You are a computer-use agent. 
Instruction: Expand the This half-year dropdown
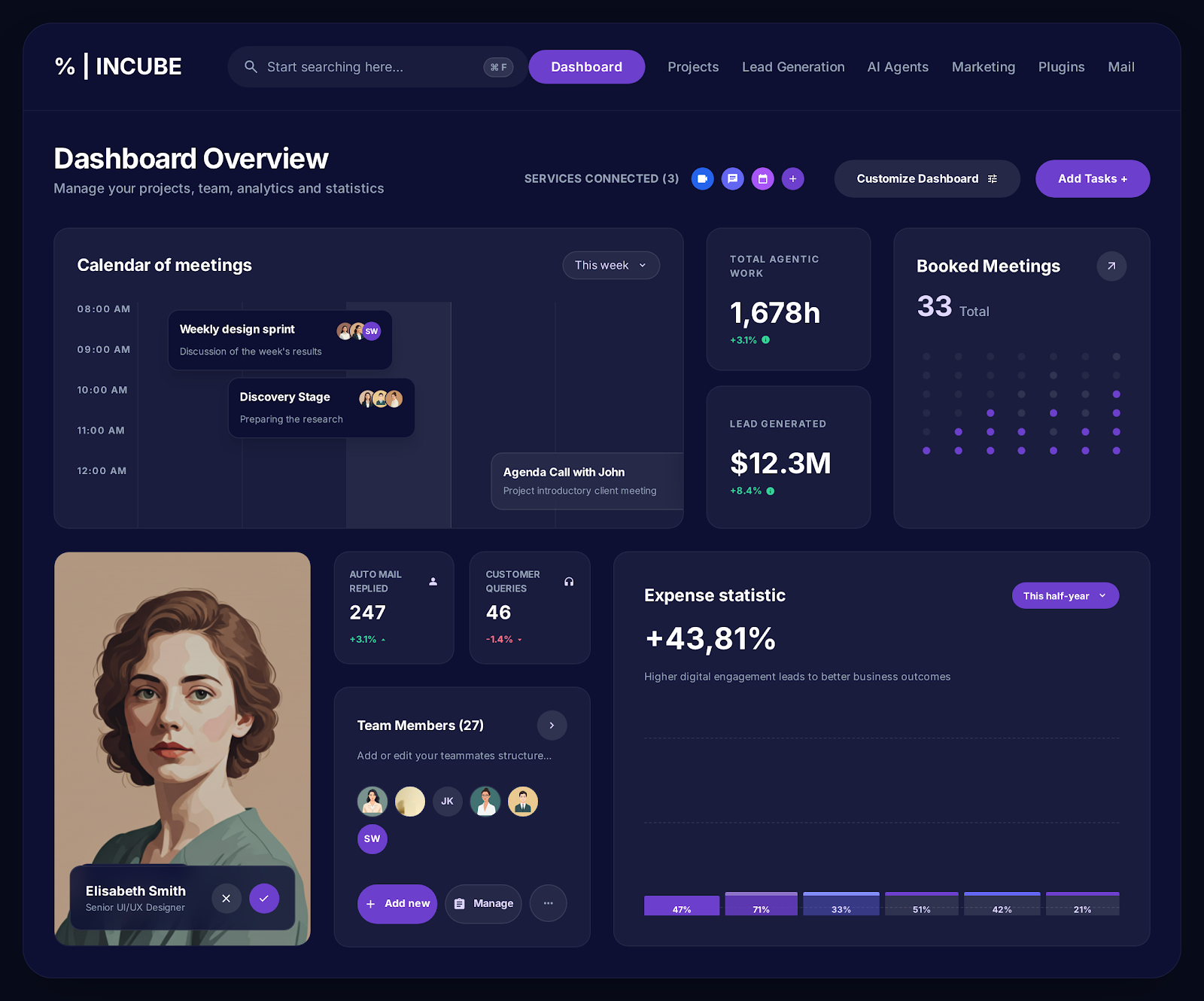tap(1065, 596)
